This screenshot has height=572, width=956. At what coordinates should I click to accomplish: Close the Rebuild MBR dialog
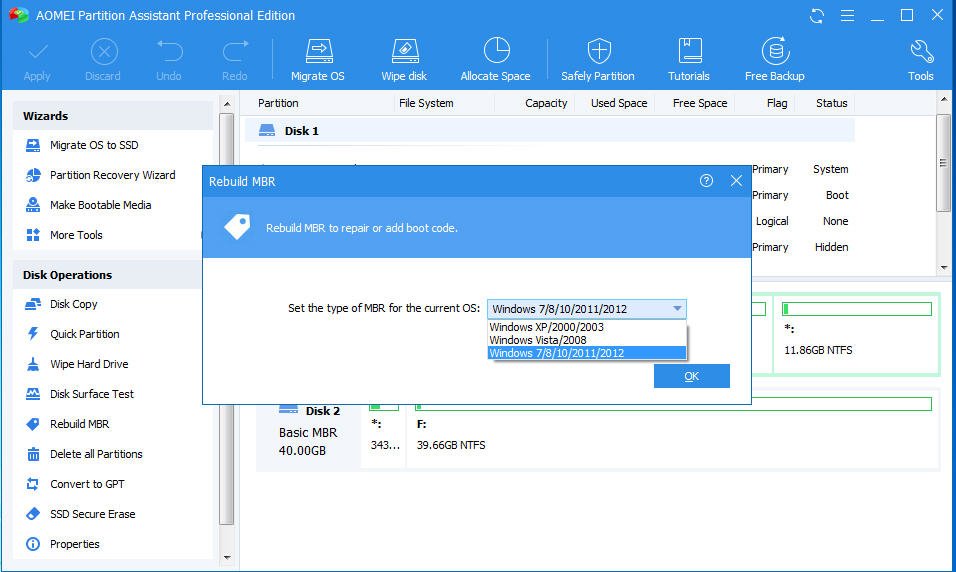737,181
